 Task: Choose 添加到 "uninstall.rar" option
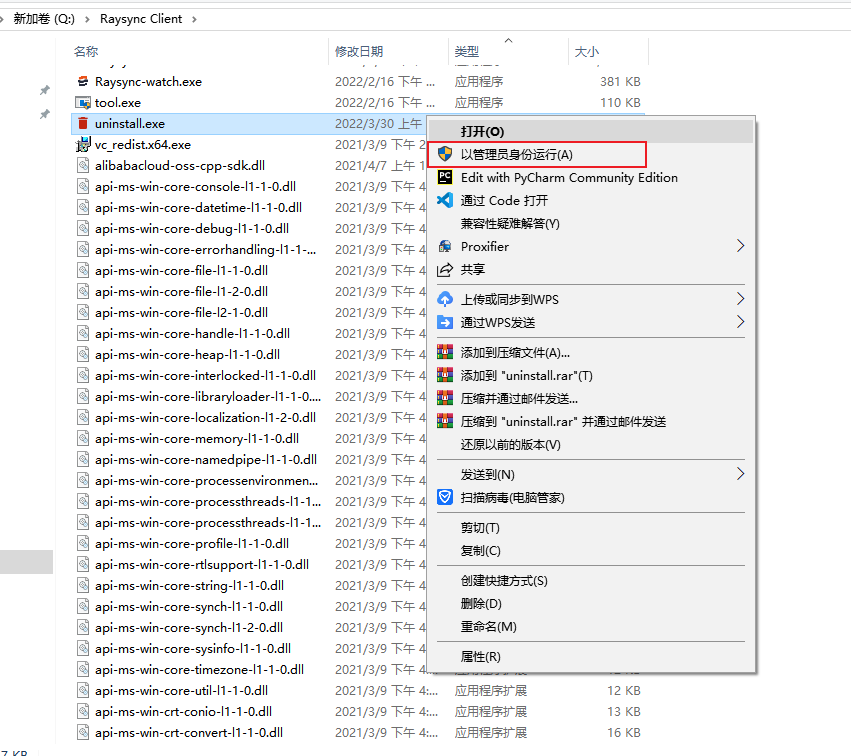point(520,377)
